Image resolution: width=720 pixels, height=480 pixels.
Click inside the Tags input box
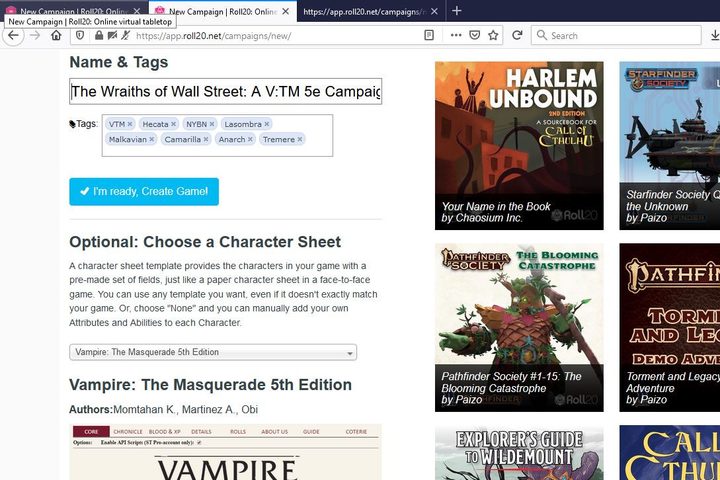[x=217, y=136]
